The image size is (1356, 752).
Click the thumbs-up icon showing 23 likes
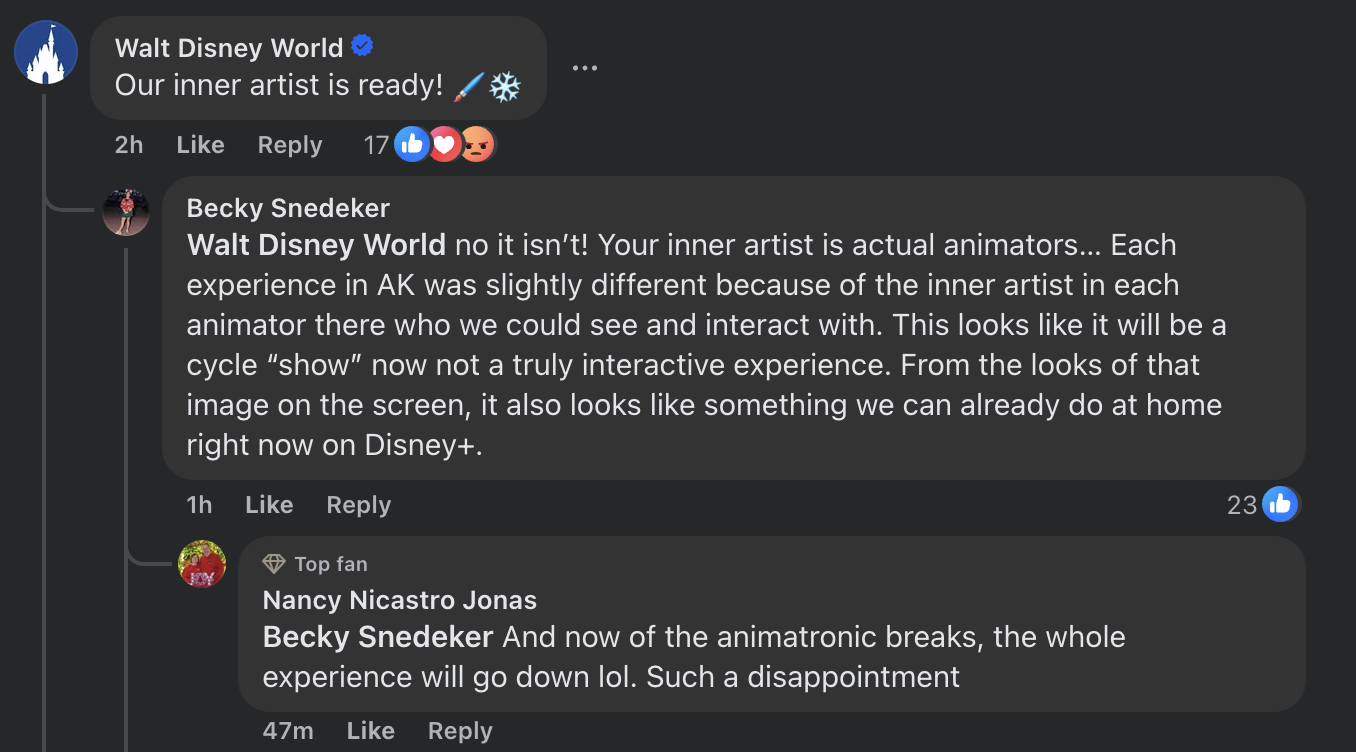[x=1279, y=505]
